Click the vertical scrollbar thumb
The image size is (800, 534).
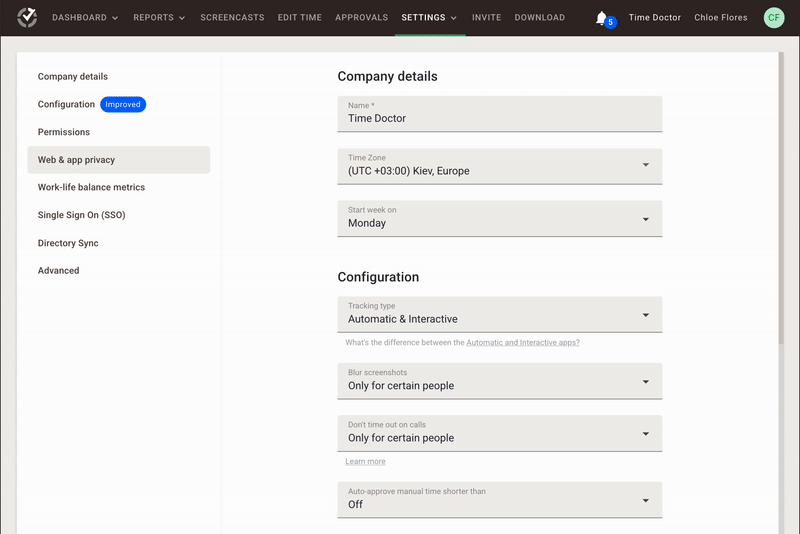[x=781, y=198]
